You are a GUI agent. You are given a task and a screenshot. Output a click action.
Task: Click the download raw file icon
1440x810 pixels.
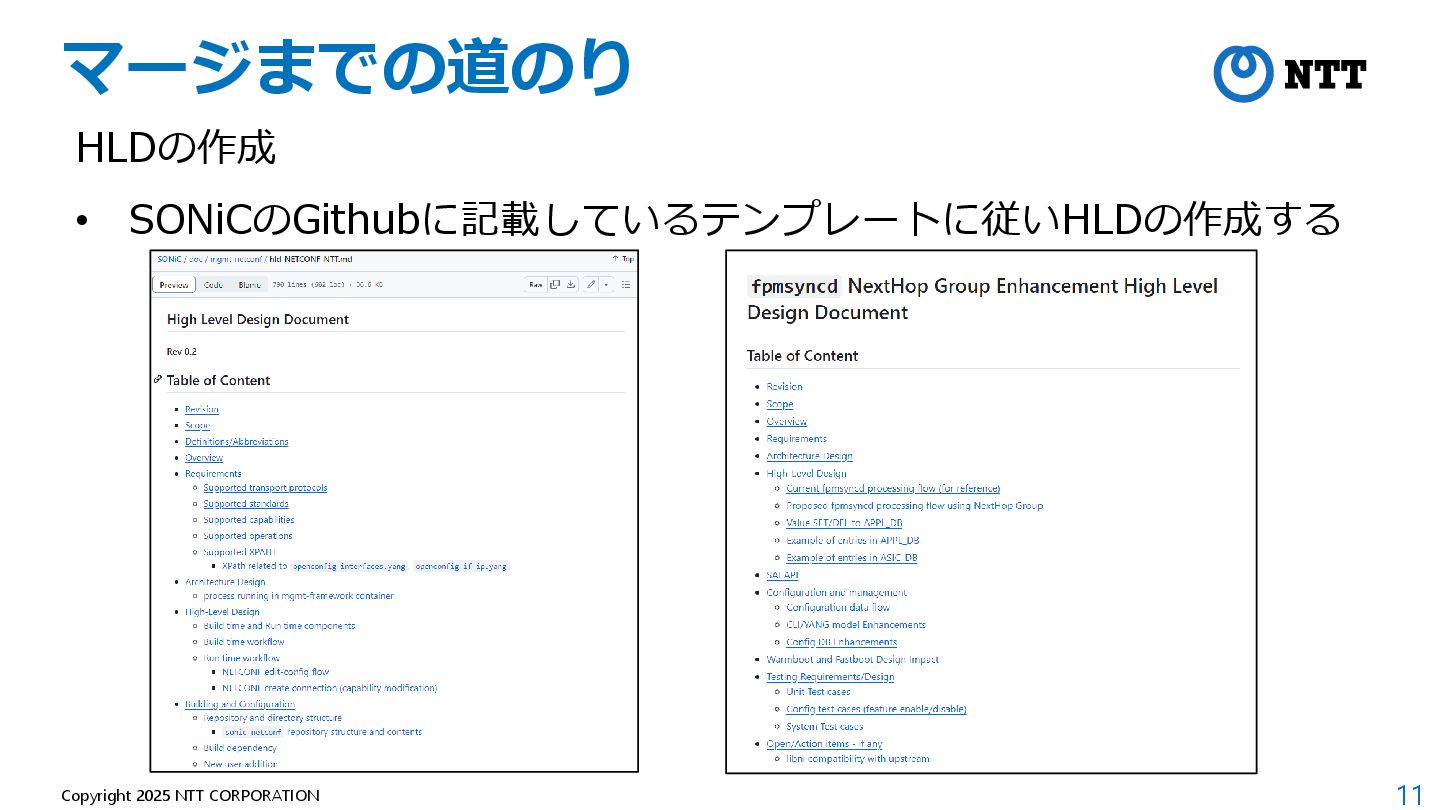[x=570, y=285]
